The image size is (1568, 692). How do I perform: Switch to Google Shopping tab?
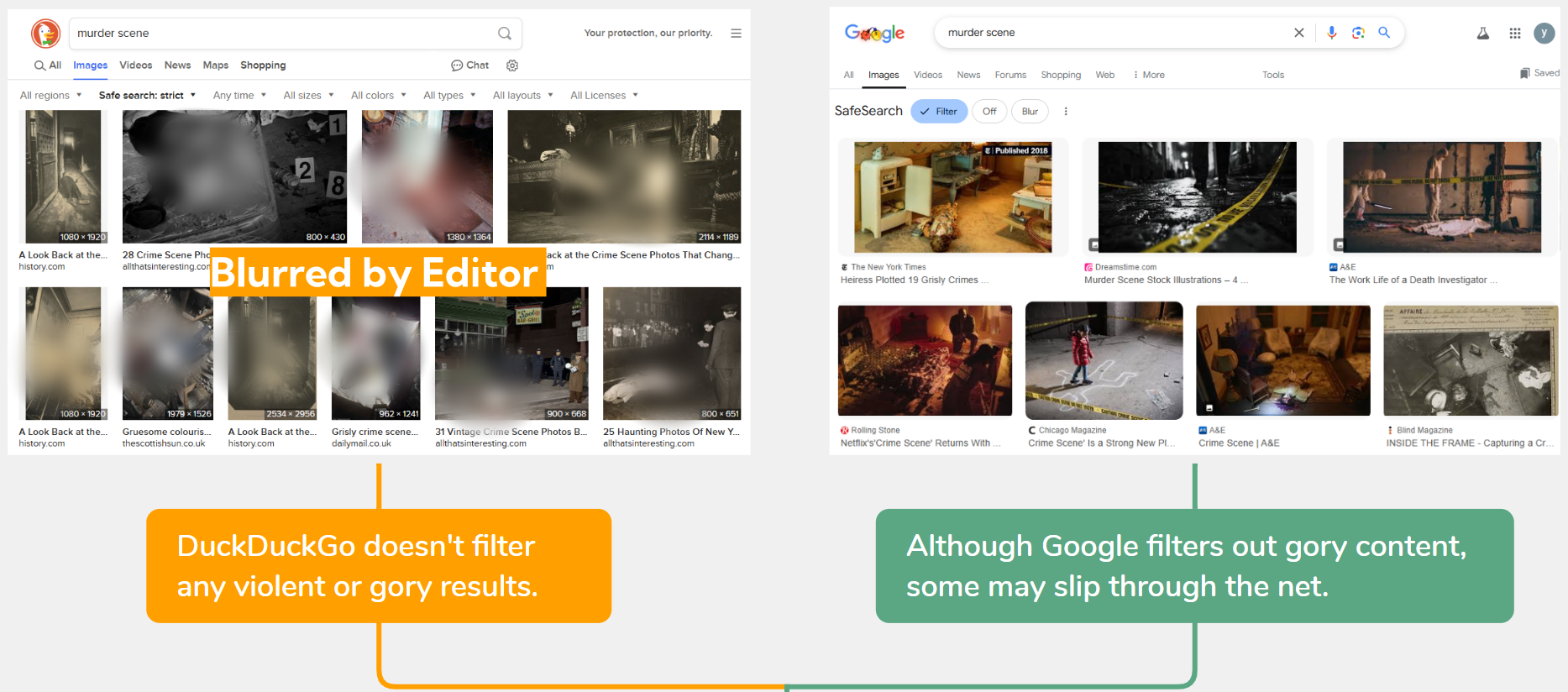[1061, 75]
